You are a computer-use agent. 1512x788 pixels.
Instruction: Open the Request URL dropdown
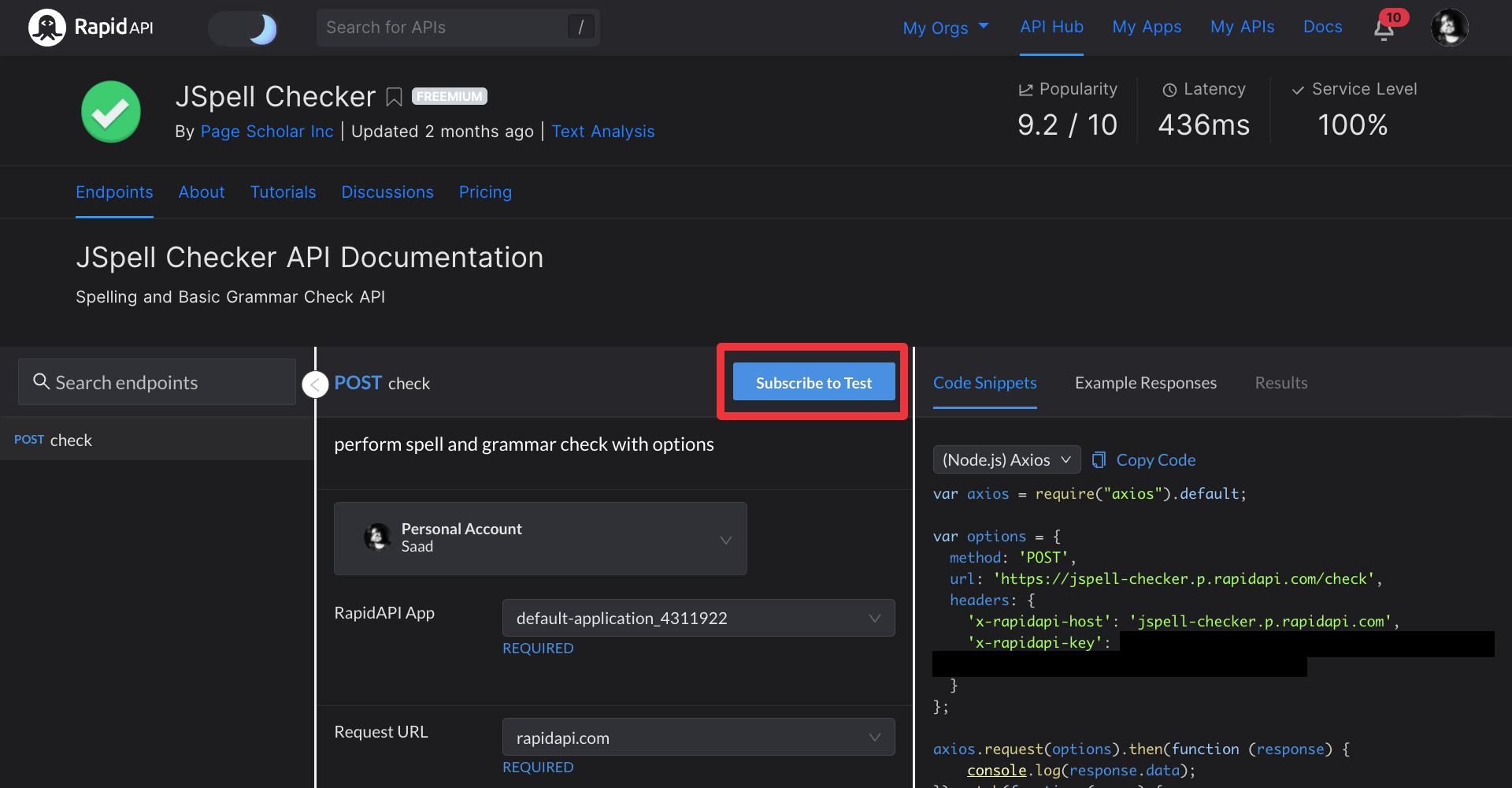click(x=699, y=738)
